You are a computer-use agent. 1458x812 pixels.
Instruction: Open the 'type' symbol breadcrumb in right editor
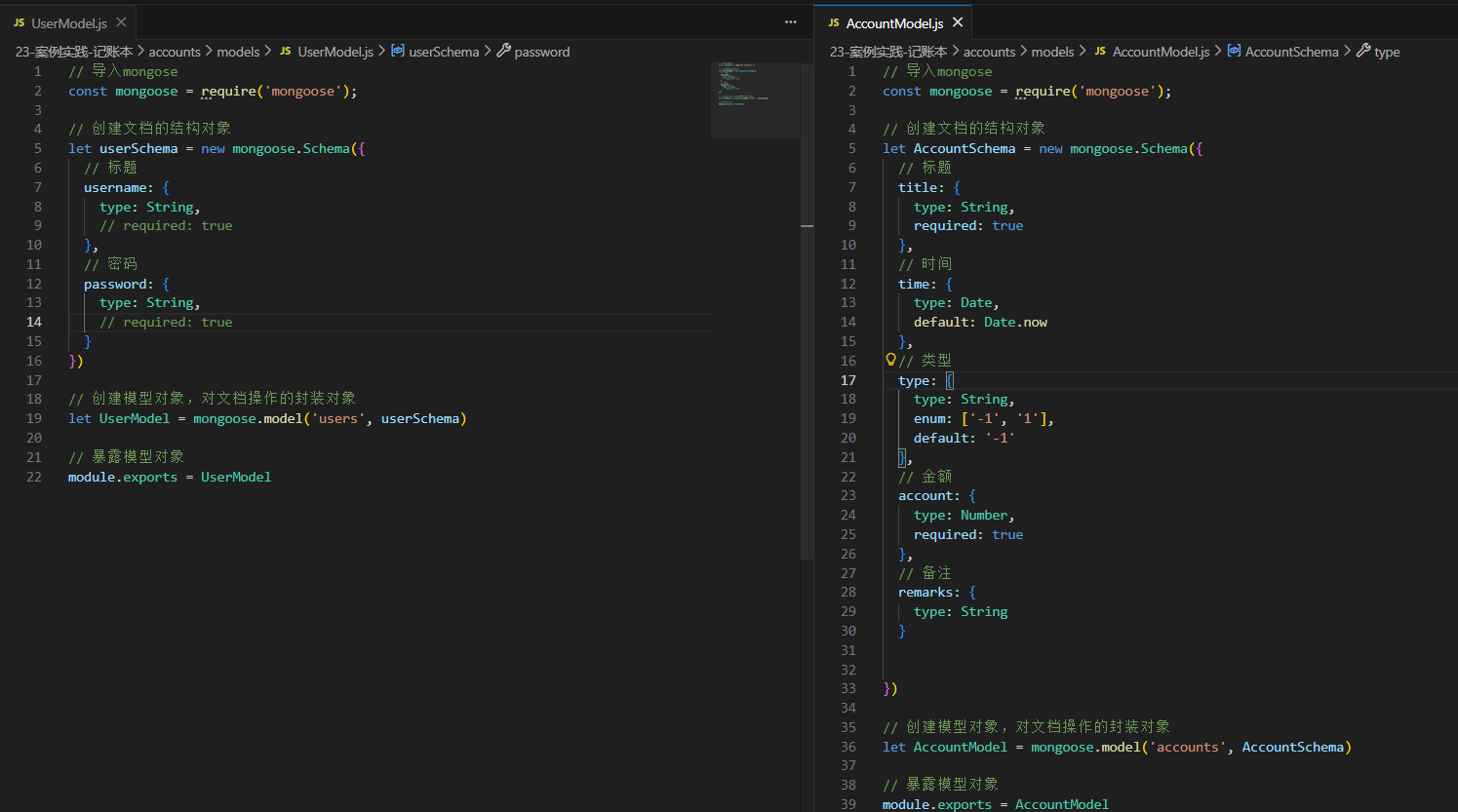1387,52
